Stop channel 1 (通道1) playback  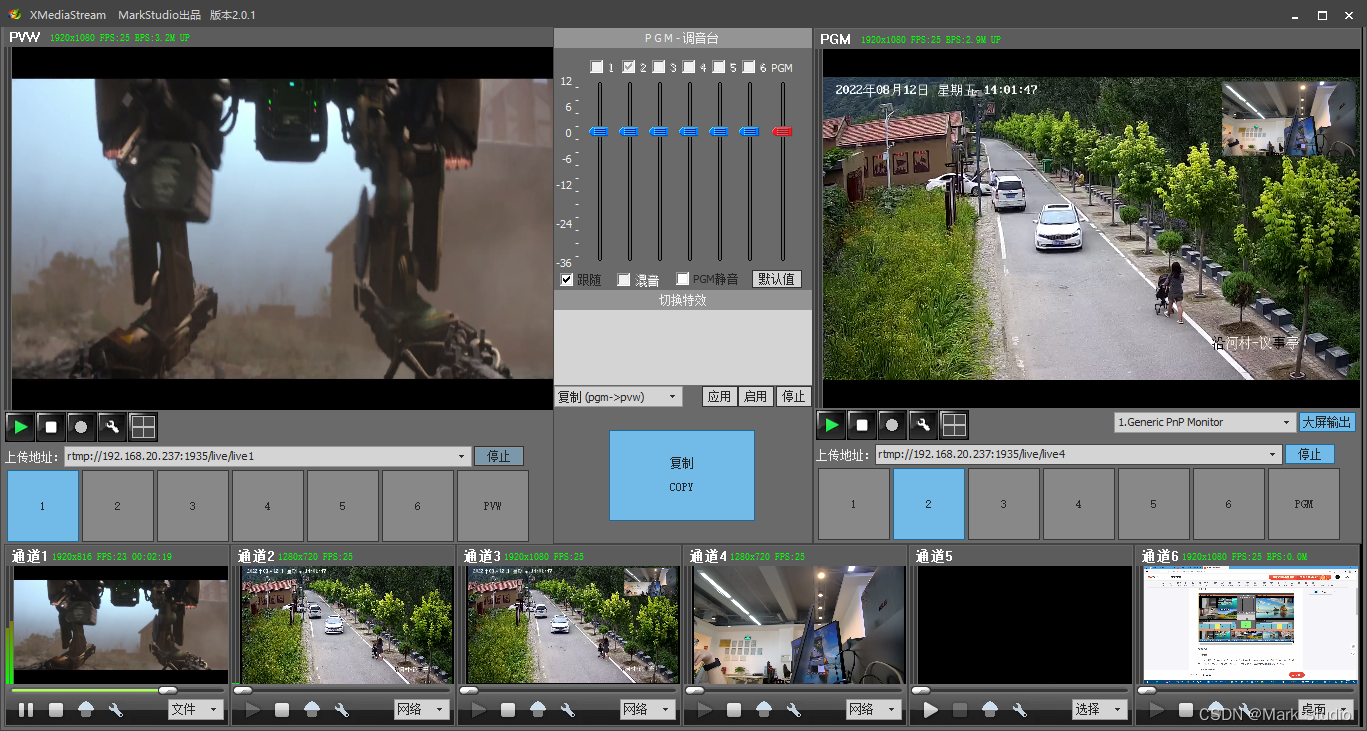coord(56,710)
